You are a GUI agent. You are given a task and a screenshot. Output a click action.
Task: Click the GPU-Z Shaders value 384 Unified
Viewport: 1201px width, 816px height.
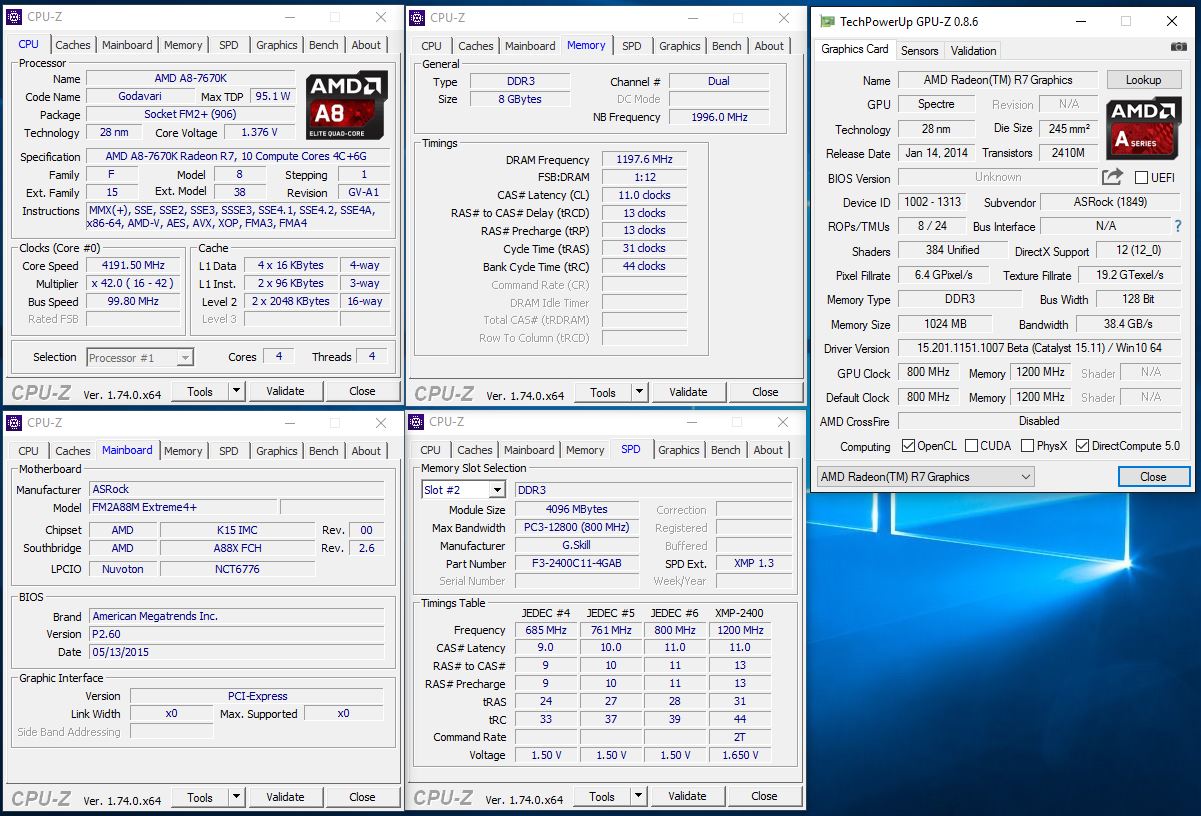click(x=951, y=250)
